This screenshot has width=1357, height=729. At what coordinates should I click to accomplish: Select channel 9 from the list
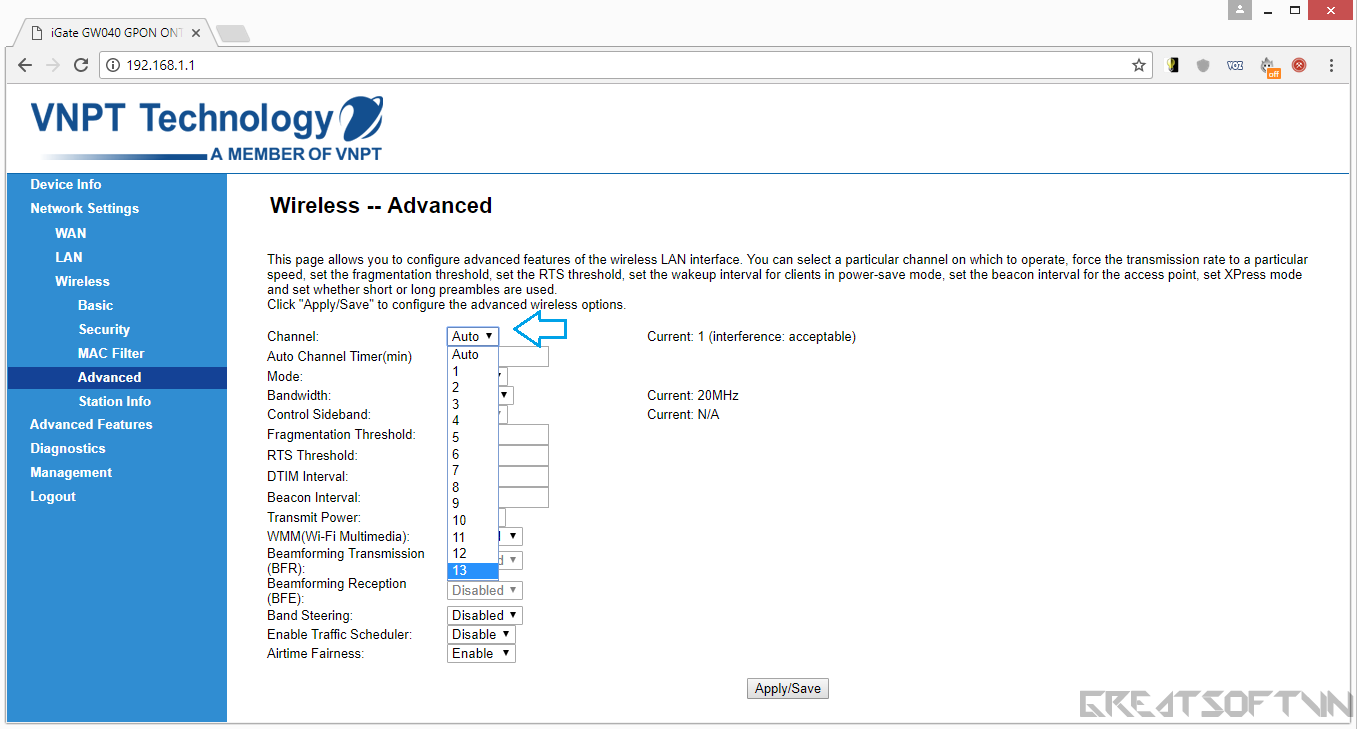472,504
